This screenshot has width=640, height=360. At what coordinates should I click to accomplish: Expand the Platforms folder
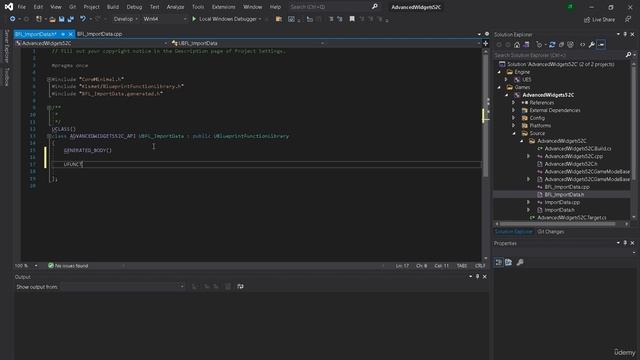(514, 126)
